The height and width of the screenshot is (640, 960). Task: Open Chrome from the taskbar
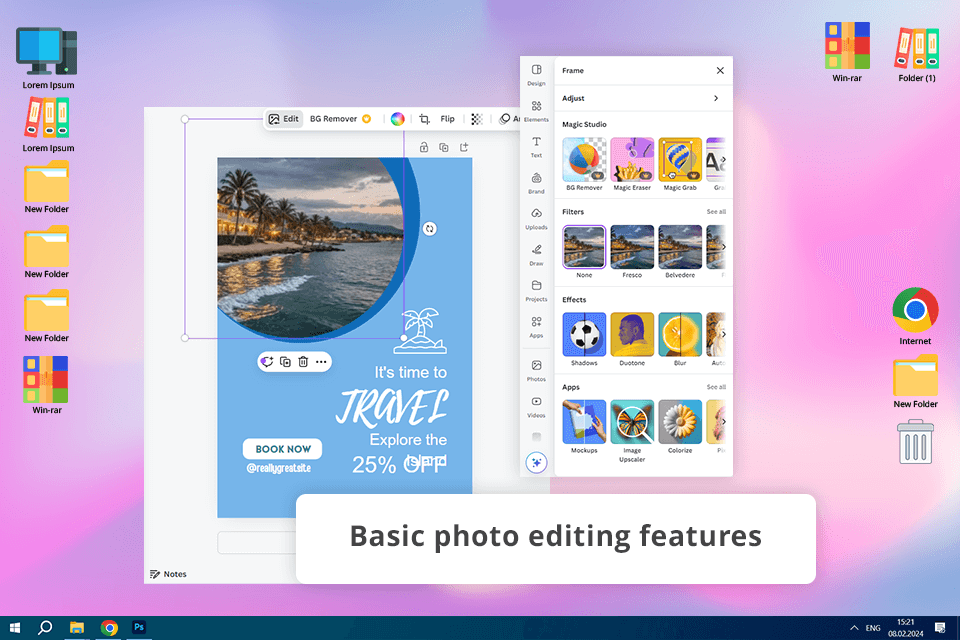click(x=109, y=628)
